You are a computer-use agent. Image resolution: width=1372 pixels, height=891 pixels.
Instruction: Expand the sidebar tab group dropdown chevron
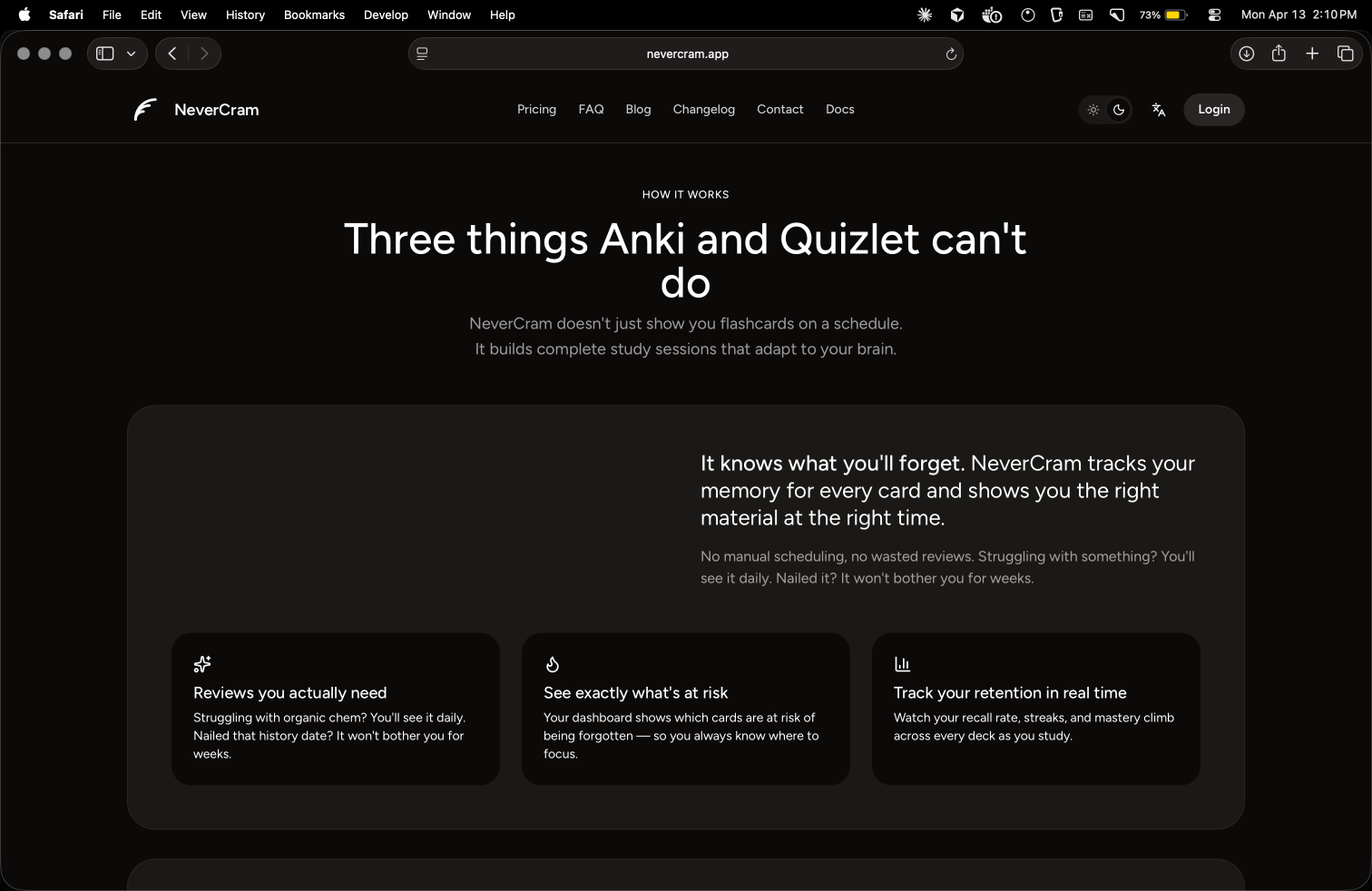[x=132, y=54]
